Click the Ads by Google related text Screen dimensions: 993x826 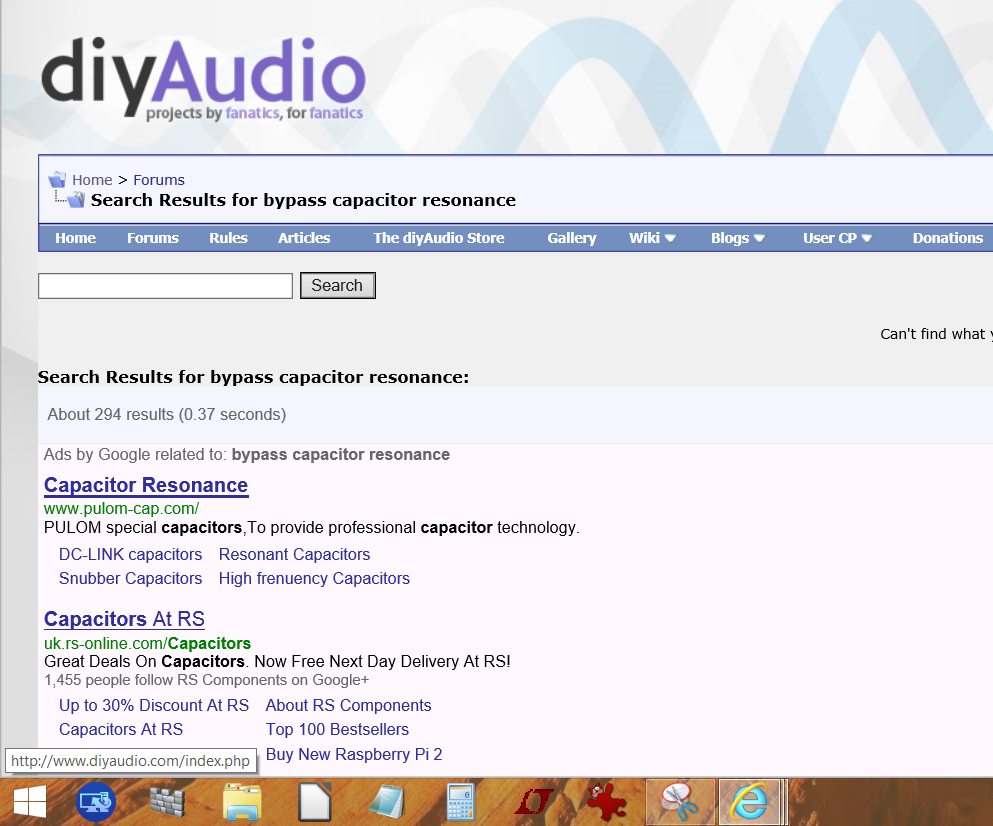coord(246,455)
